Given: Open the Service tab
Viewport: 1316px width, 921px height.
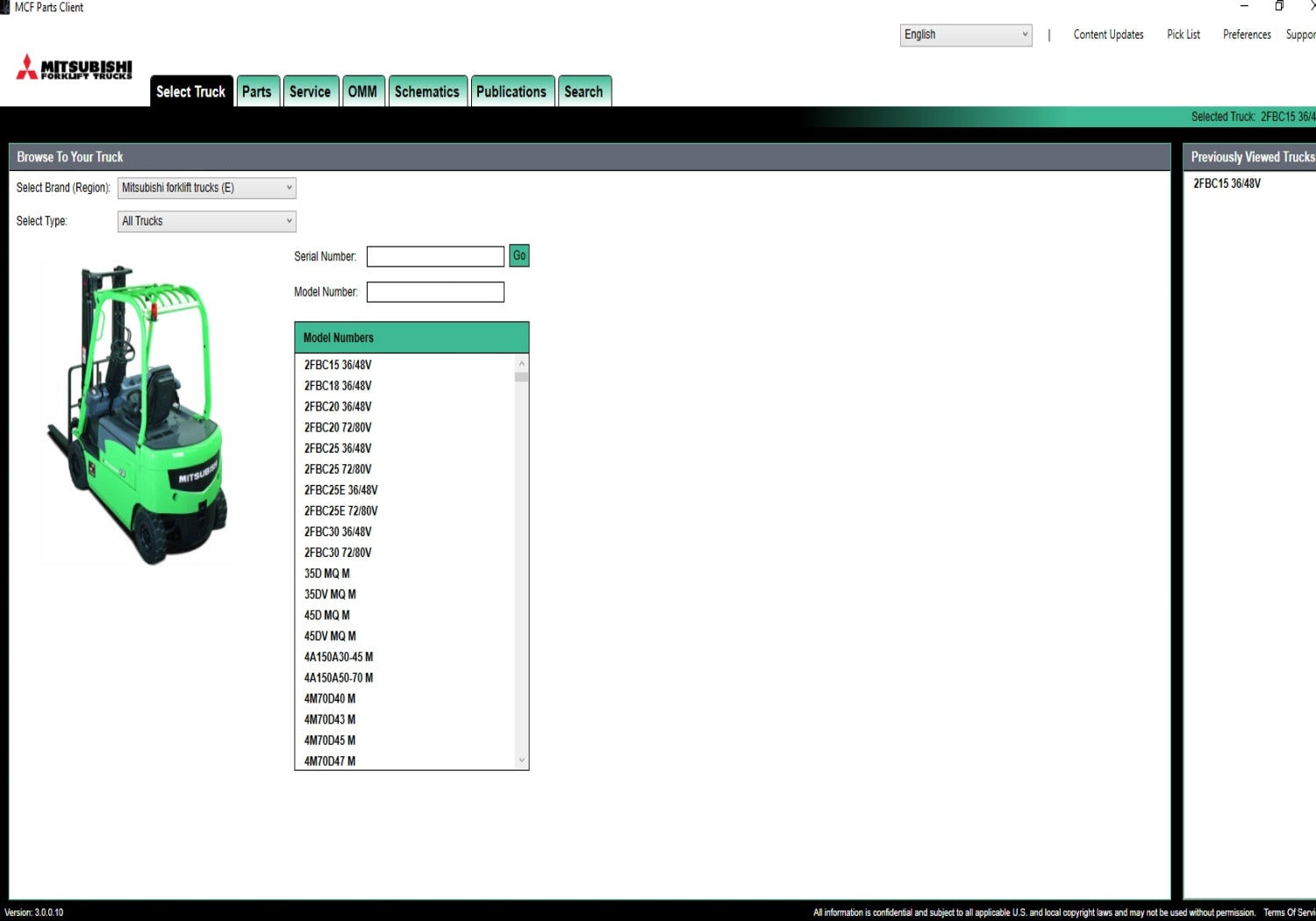Looking at the screenshot, I should tap(310, 91).
